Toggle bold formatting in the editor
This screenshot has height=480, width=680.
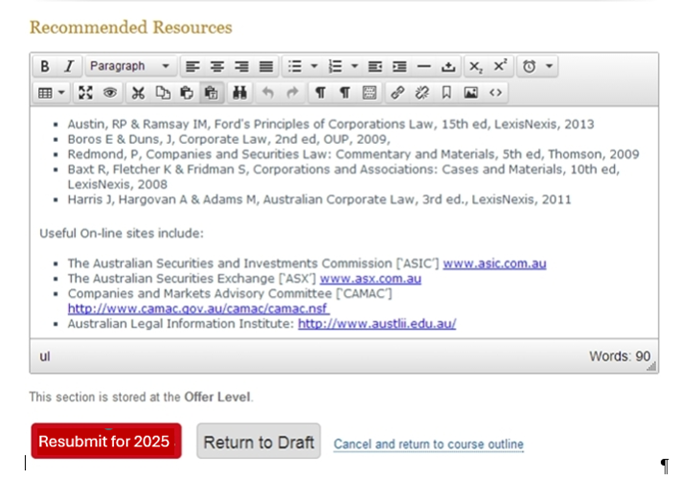[45, 66]
